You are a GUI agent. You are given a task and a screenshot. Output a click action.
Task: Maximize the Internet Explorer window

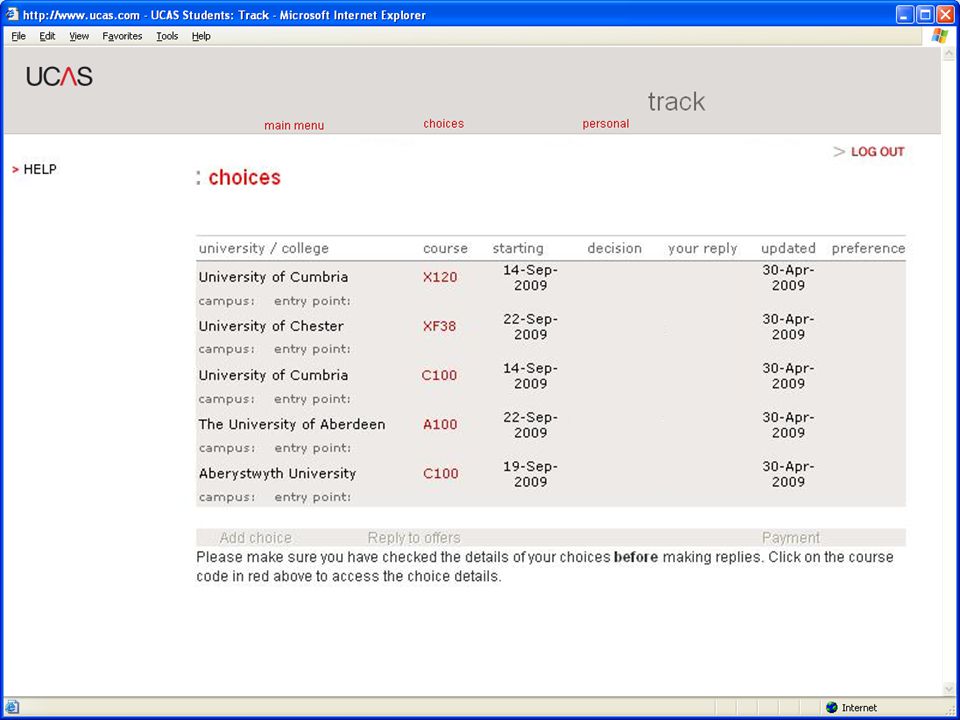coord(925,14)
